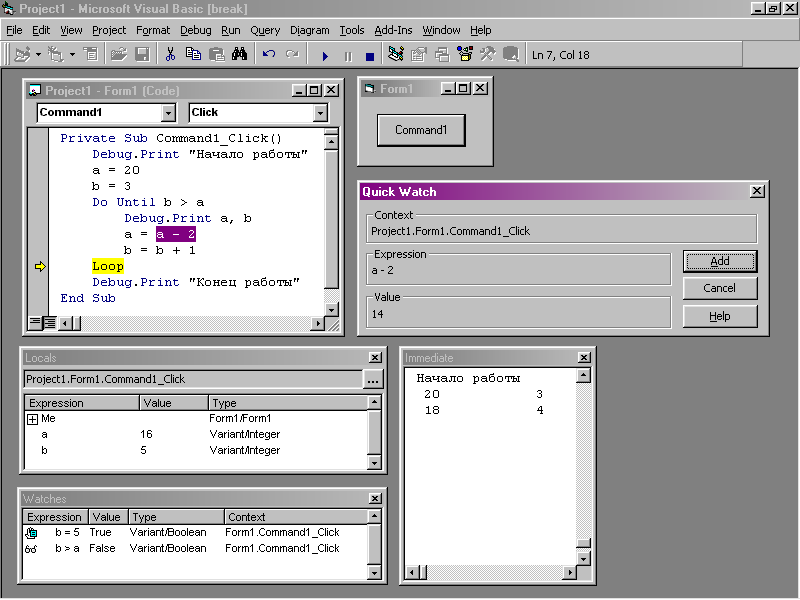This screenshot has width=800, height=600.
Task: Continue execution with the Start button
Action: (325, 56)
